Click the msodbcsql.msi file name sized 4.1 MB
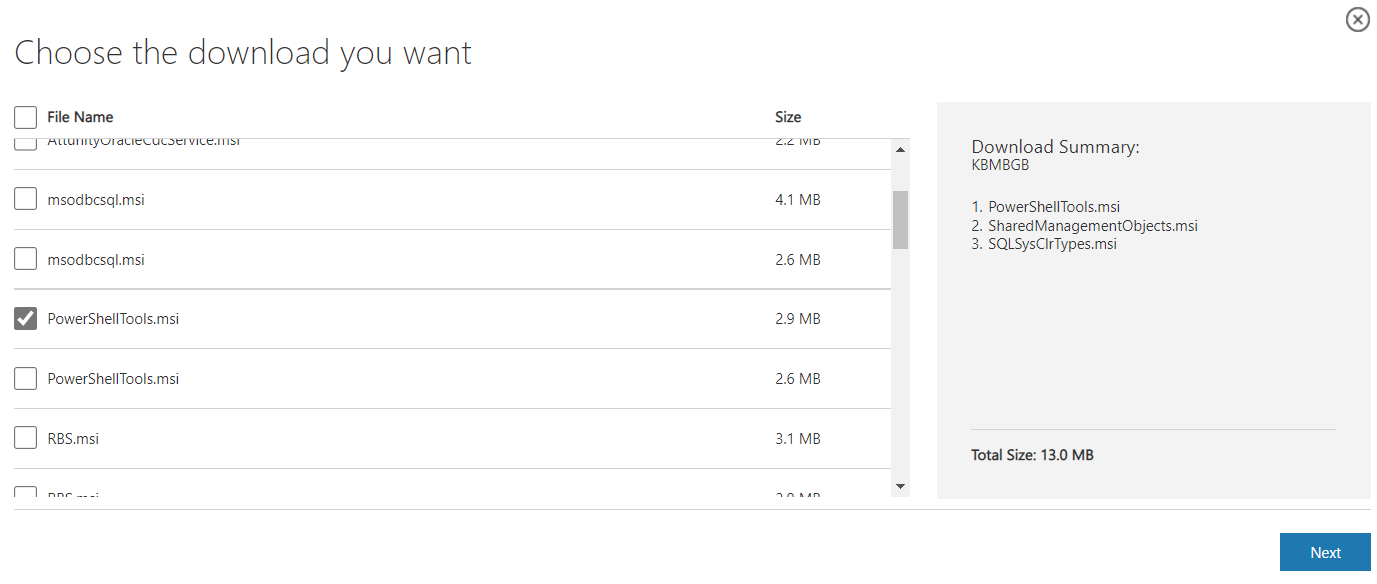This screenshot has height=584, width=1377. [x=96, y=200]
